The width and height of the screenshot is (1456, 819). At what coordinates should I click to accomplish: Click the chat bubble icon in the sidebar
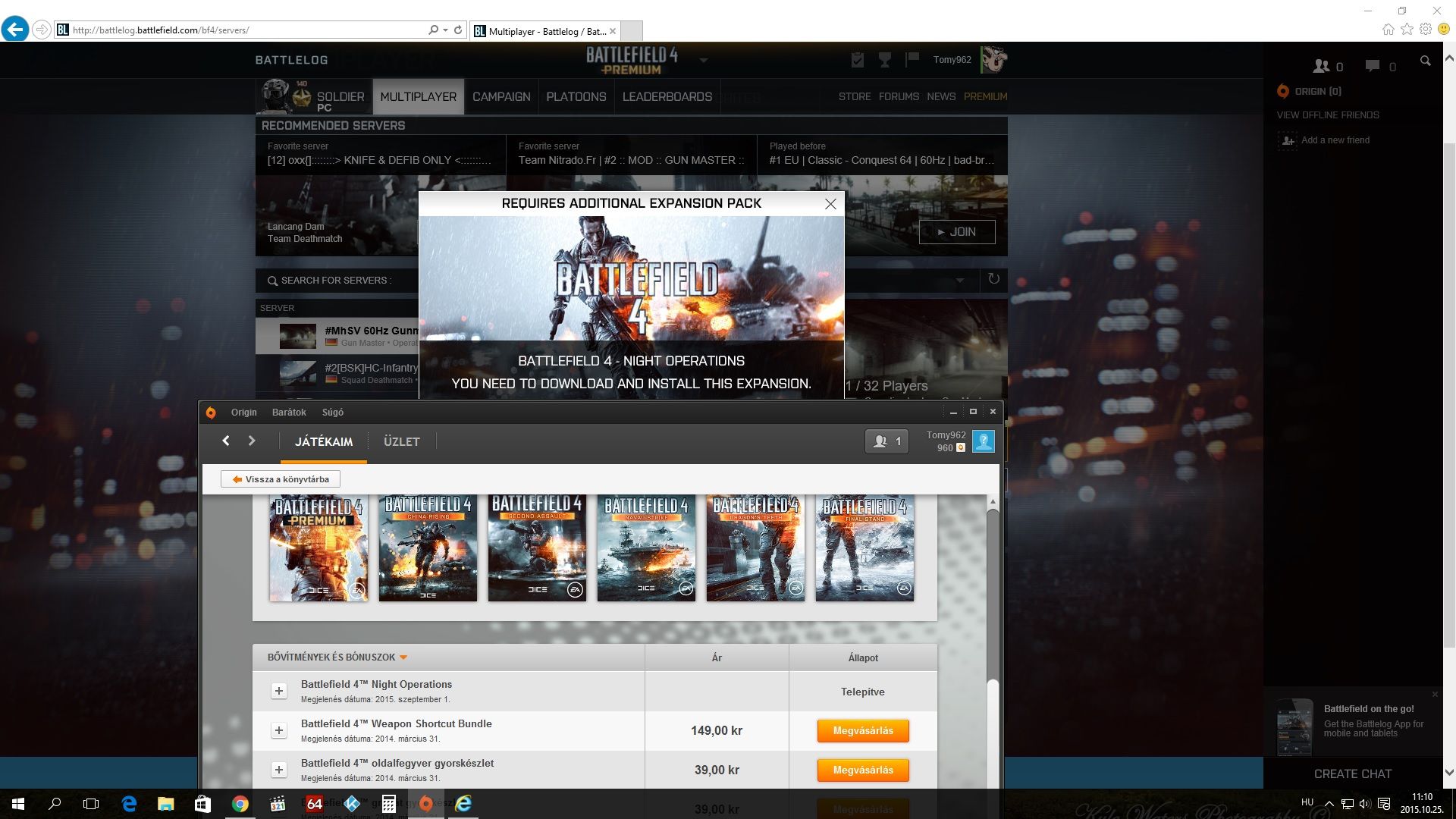click(1373, 66)
